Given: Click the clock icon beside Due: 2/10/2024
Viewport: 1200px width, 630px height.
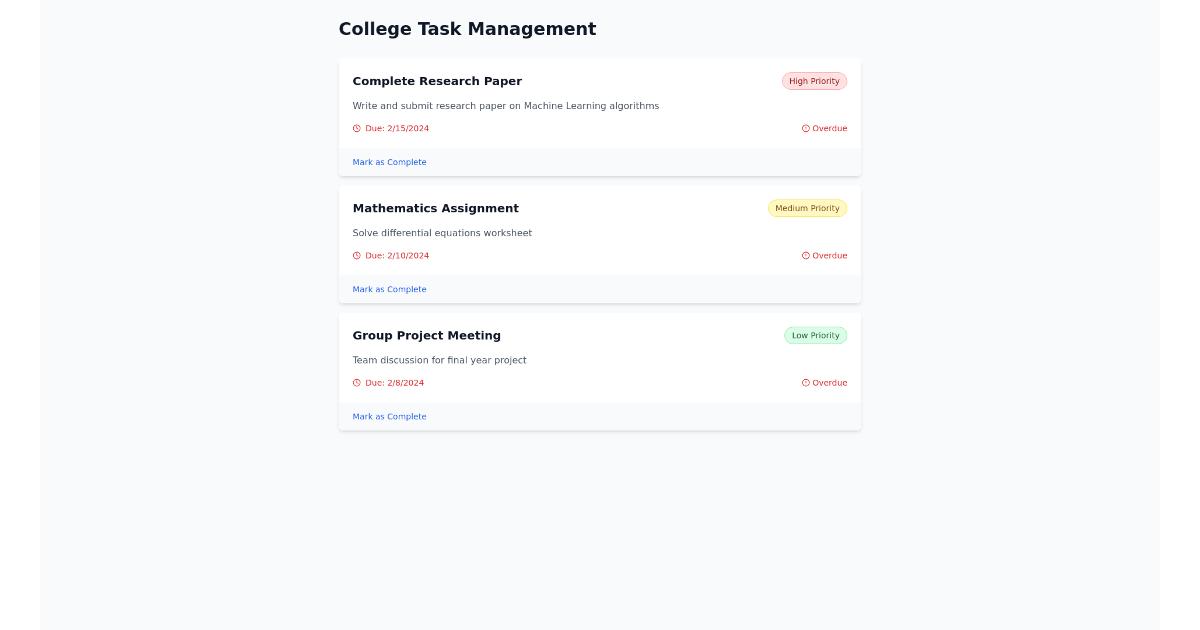Looking at the screenshot, I should click(x=356, y=255).
